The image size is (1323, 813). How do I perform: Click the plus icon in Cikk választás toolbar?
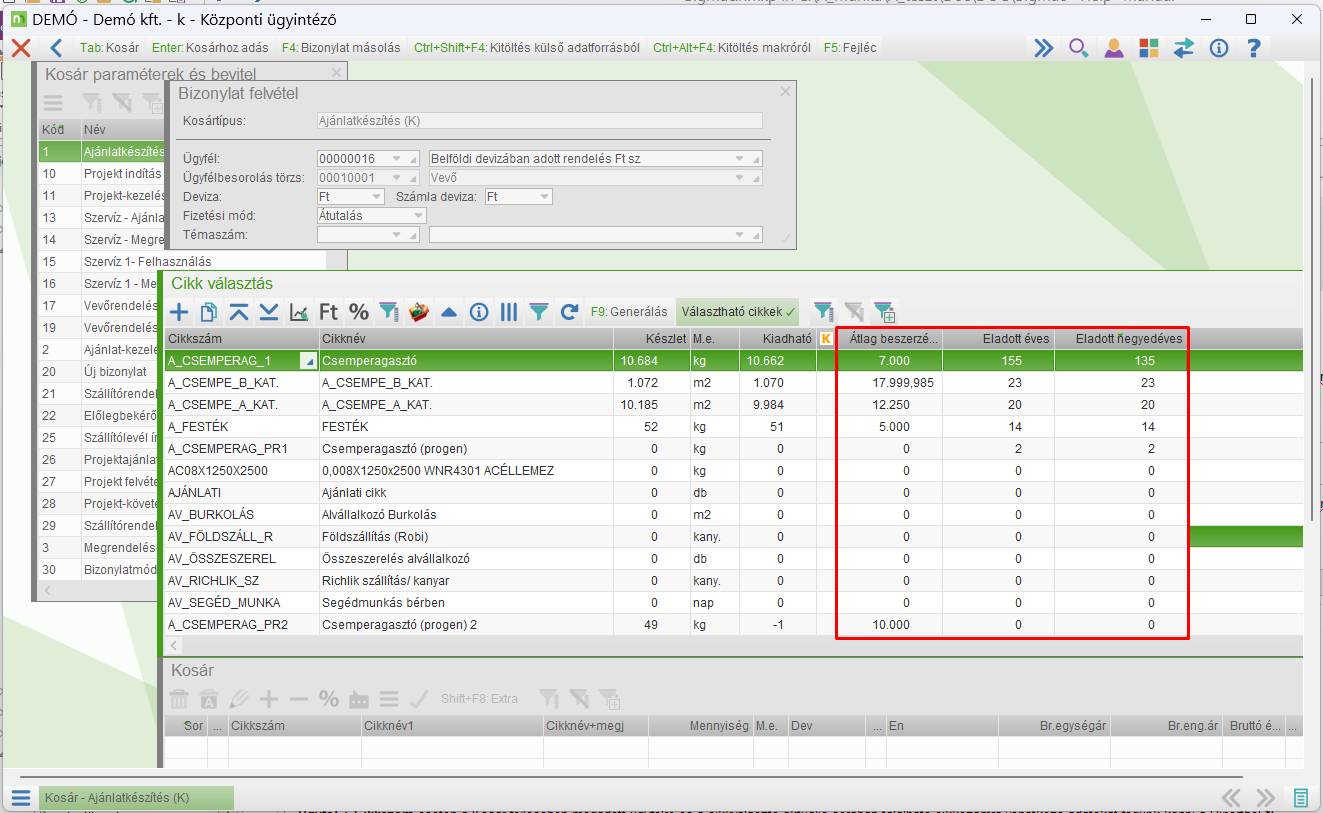point(179,312)
